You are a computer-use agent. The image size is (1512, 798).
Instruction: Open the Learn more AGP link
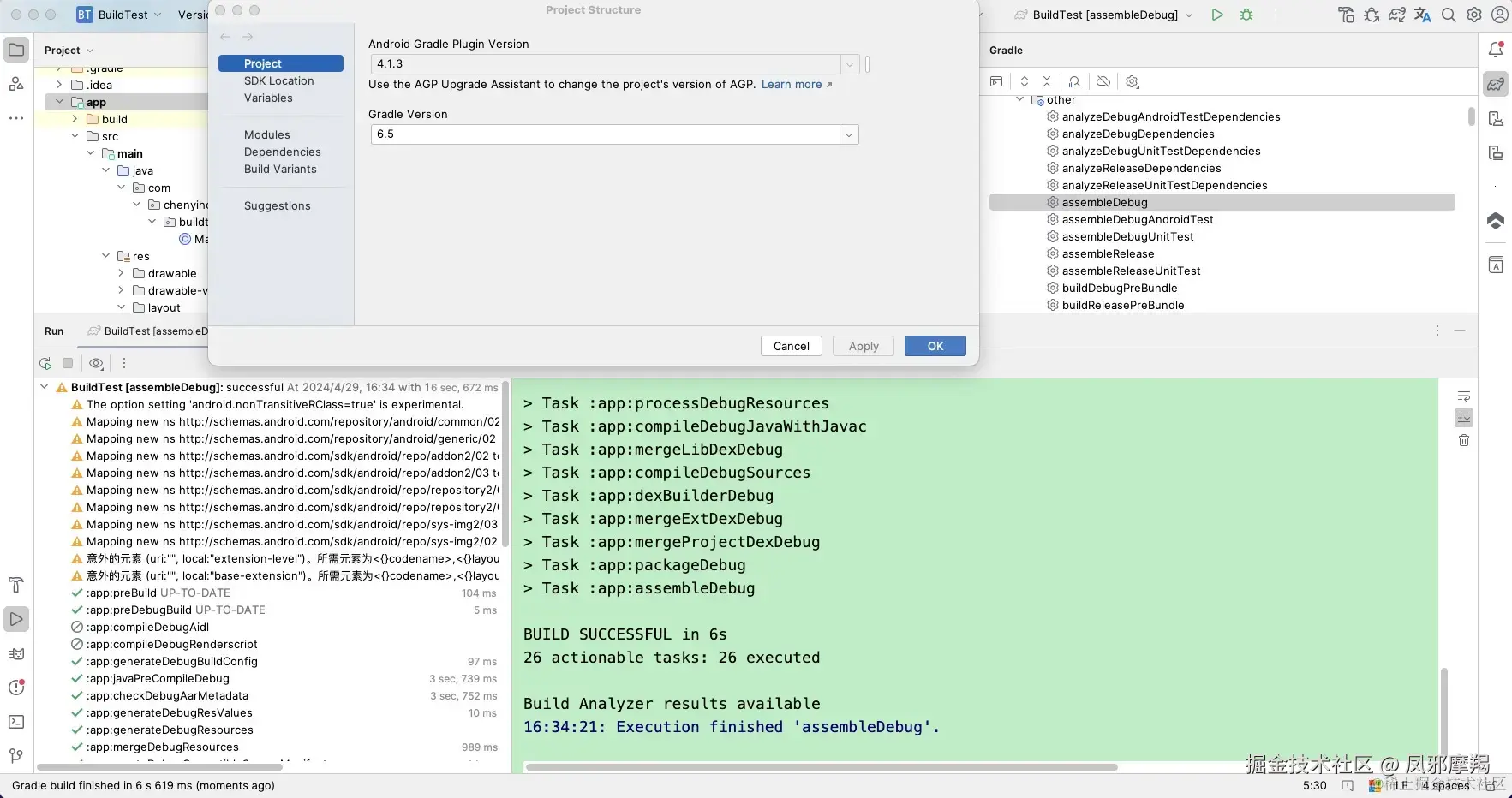tap(797, 84)
